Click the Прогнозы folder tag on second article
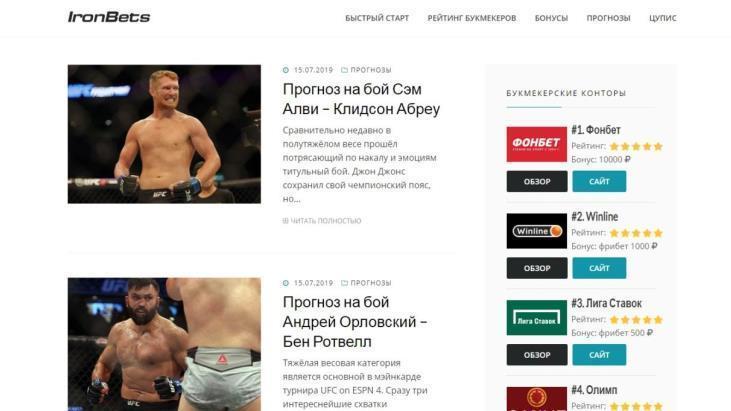This screenshot has height=411, width=731. click(366, 283)
